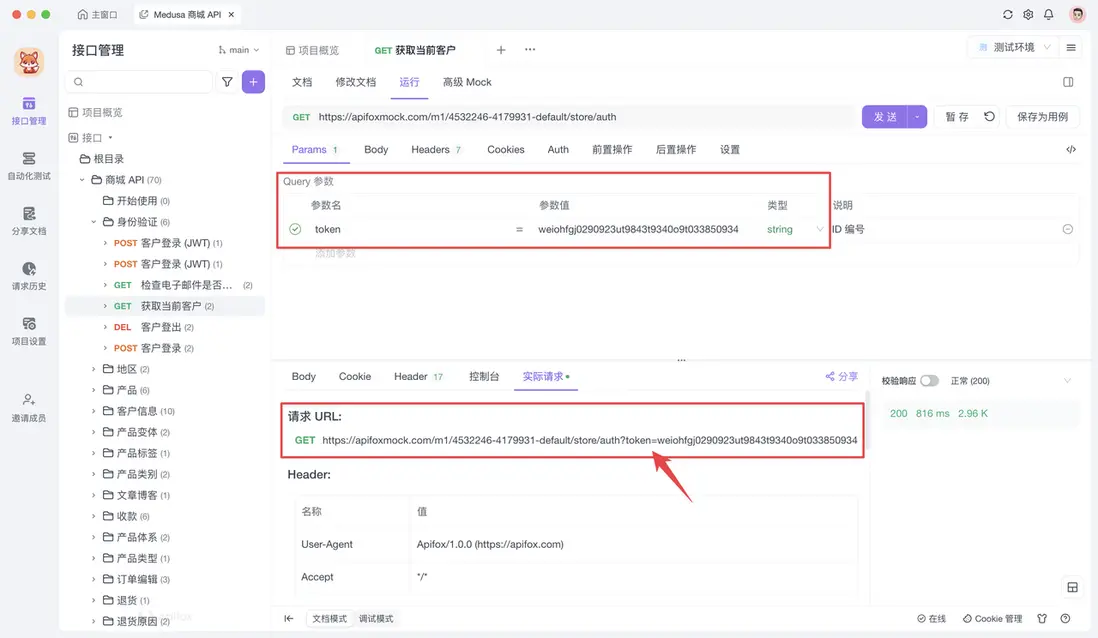This screenshot has height=638, width=1098.
Task: Click the 邀请成员 sidebar icon
Action: point(28,404)
